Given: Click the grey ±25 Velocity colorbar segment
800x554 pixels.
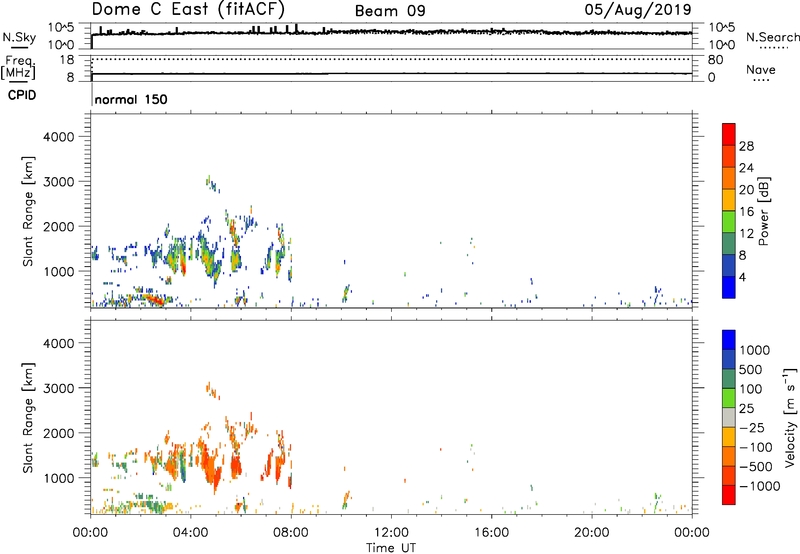Looking at the screenshot, I should (729, 417).
